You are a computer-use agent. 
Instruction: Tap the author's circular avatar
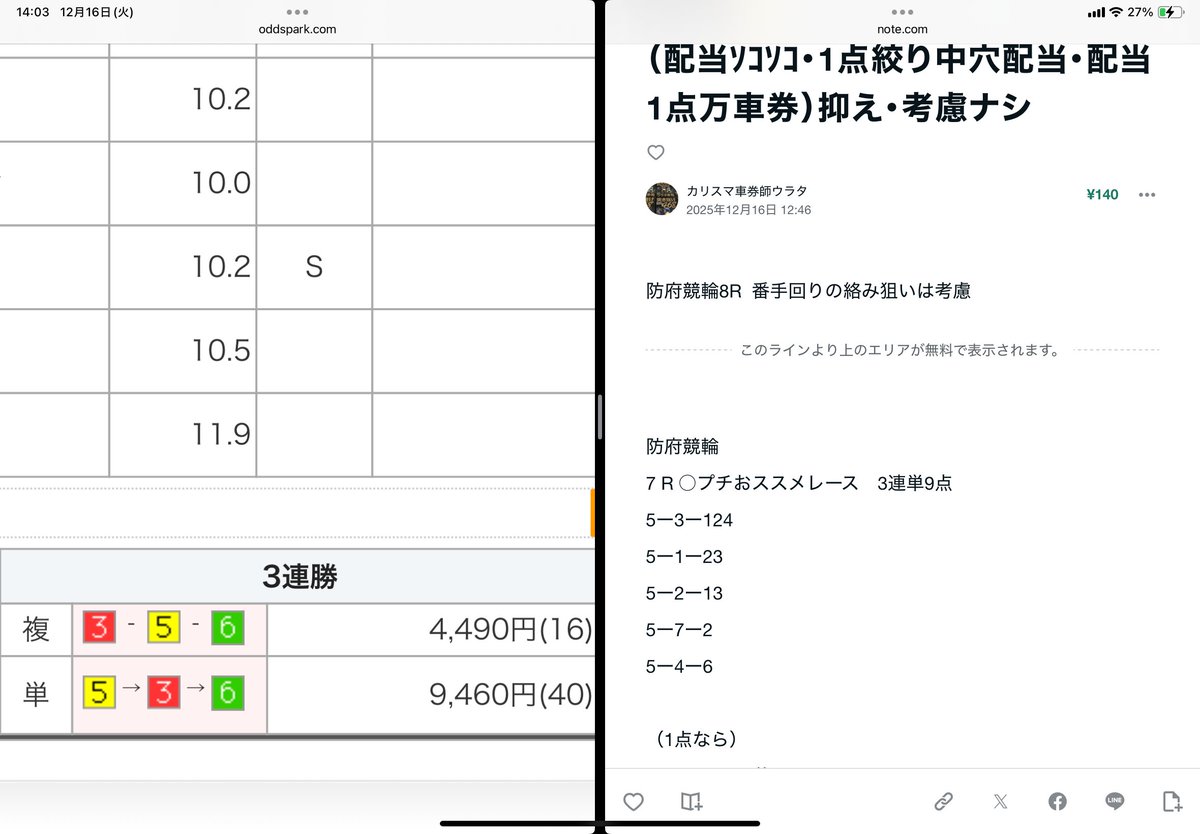659,197
